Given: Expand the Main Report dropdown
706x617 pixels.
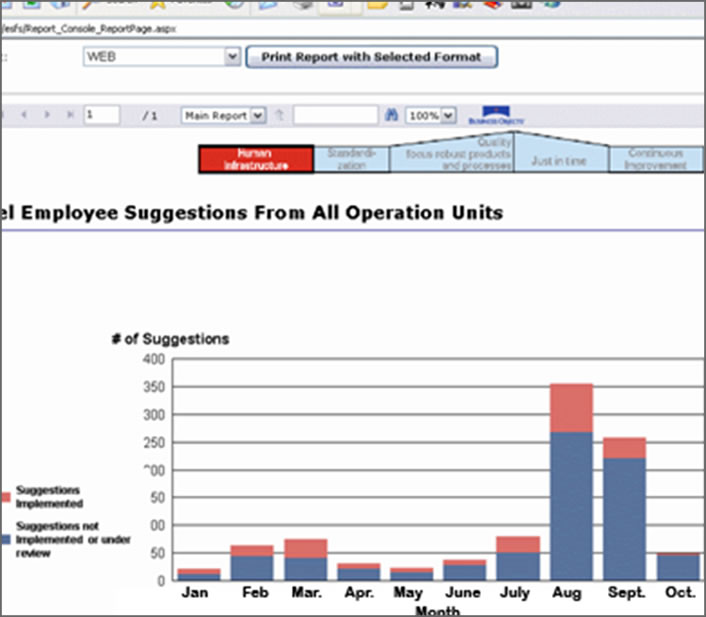Looking at the screenshot, I should tap(258, 115).
